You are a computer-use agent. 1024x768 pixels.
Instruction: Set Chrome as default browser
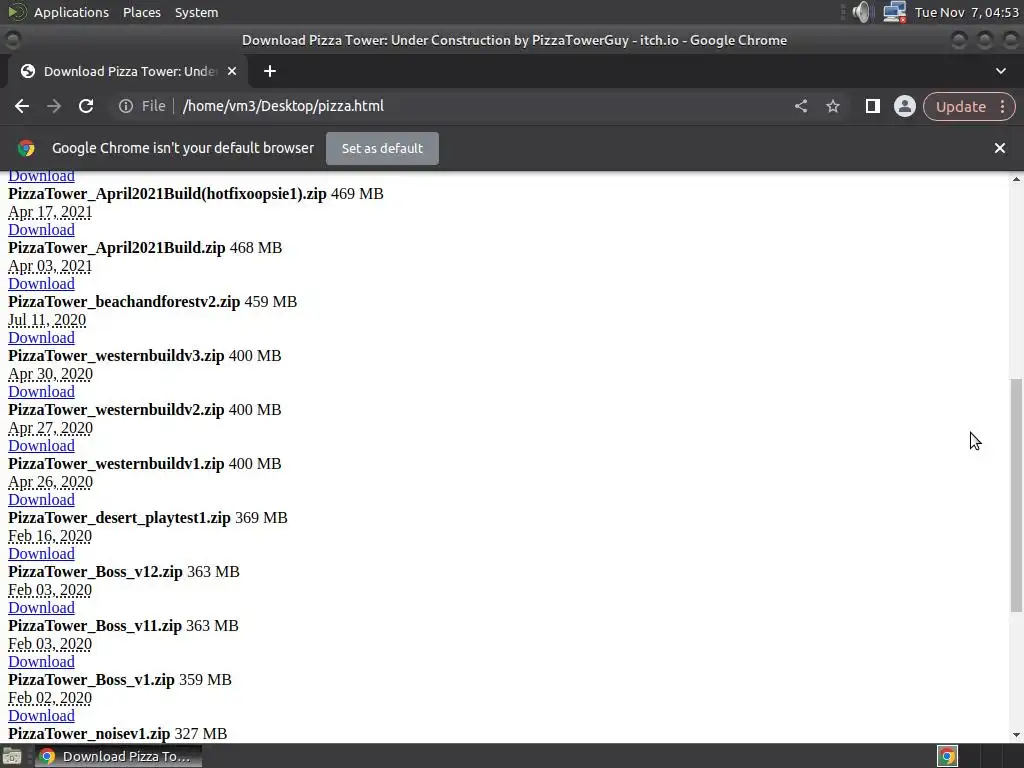(382, 148)
